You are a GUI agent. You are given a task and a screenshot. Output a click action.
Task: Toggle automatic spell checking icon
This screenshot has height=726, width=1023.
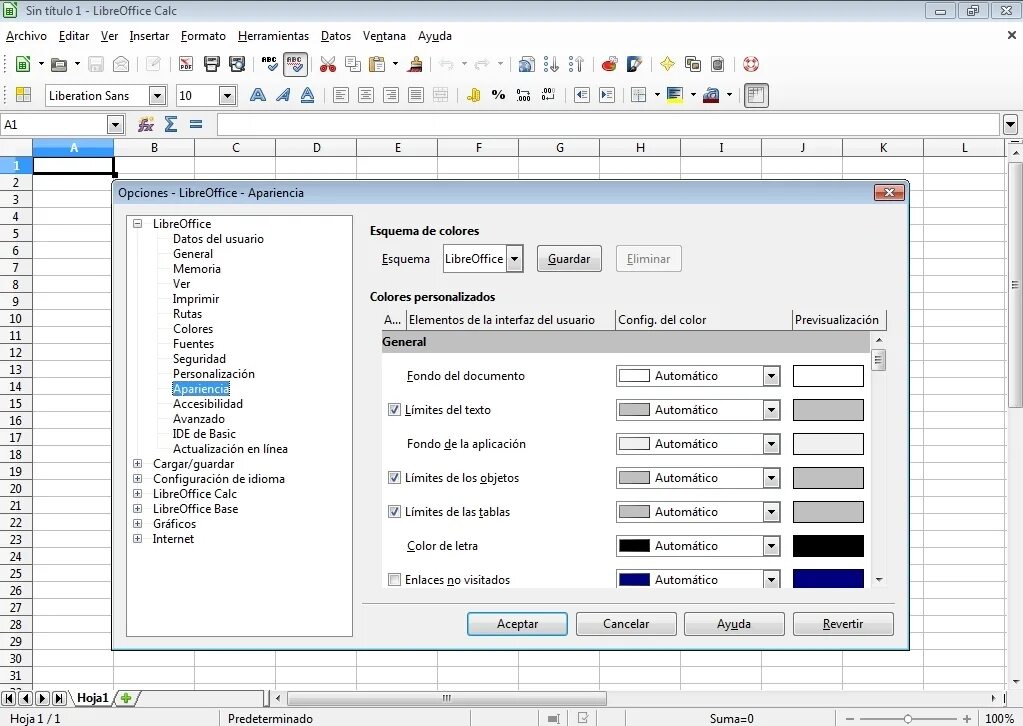pyautogui.click(x=295, y=64)
